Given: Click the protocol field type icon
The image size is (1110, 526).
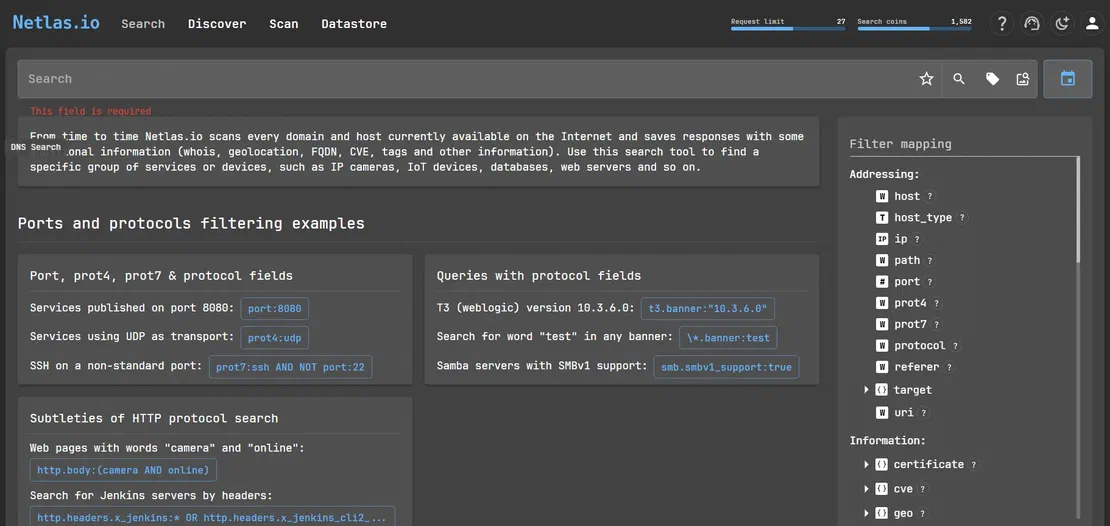Looking at the screenshot, I should pyautogui.click(x=882, y=345).
